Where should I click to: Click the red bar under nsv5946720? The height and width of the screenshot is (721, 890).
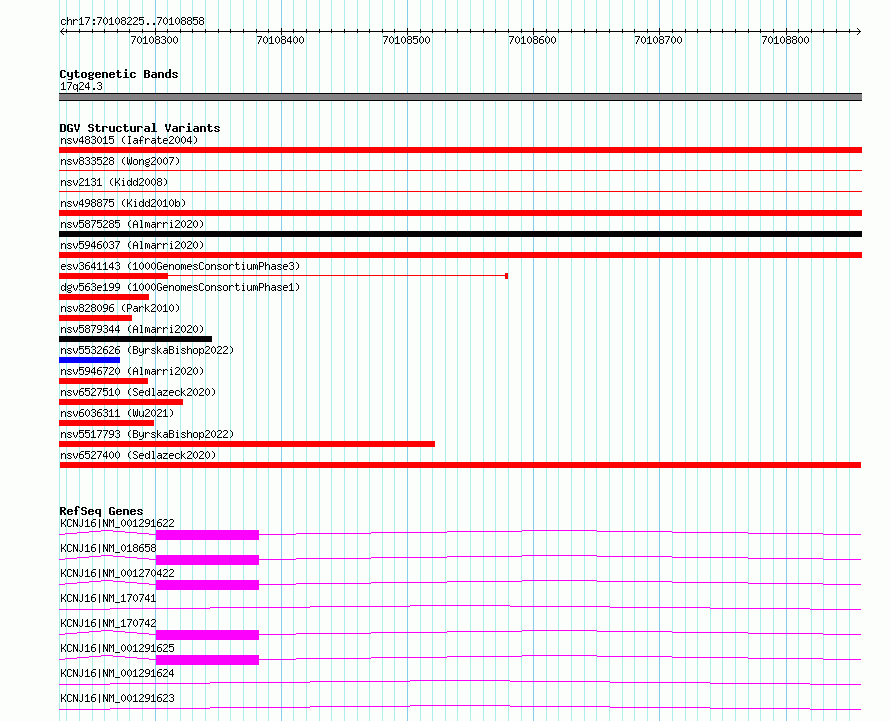[x=103, y=381]
